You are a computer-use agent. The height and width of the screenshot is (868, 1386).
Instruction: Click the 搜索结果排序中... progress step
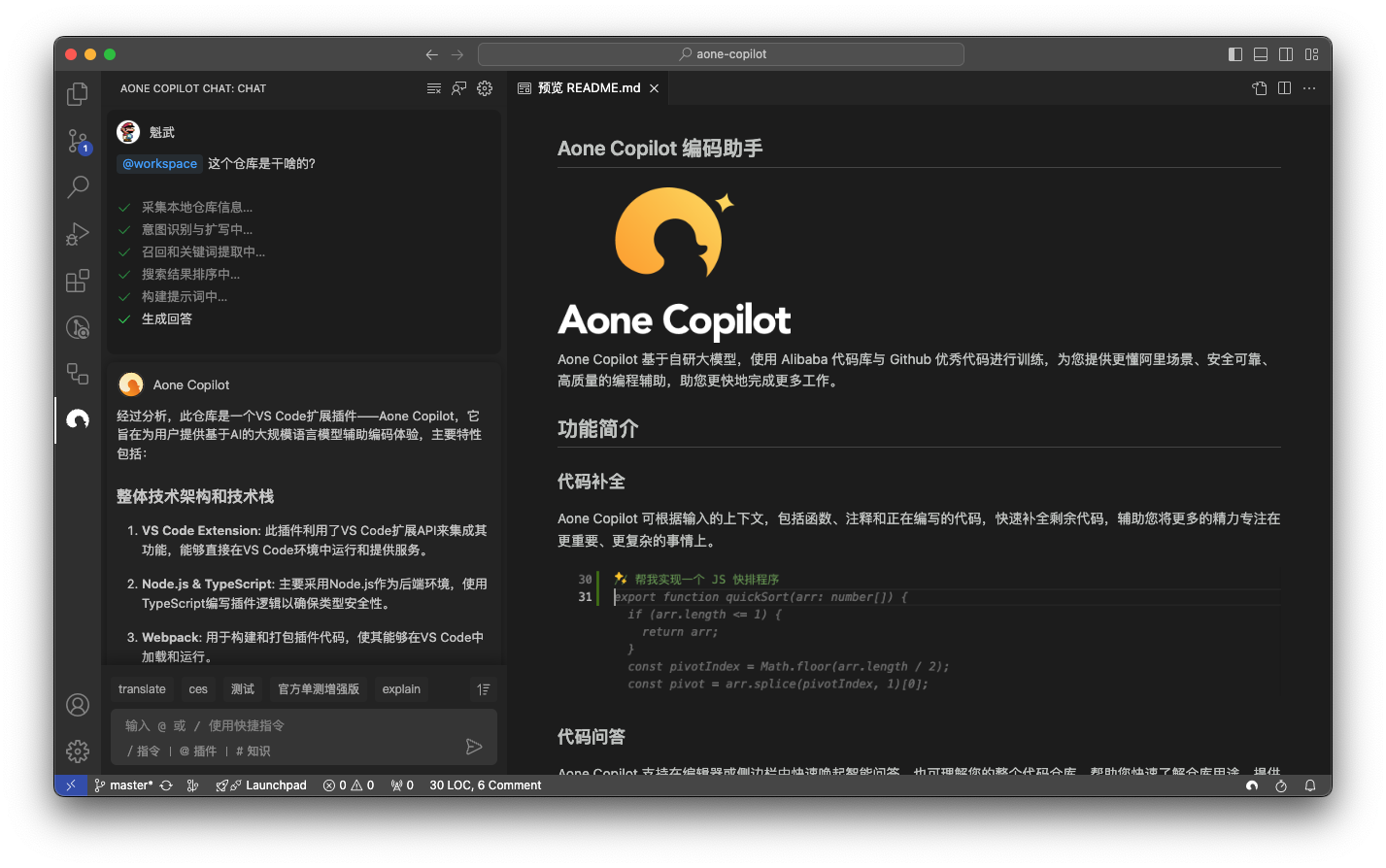click(190, 274)
